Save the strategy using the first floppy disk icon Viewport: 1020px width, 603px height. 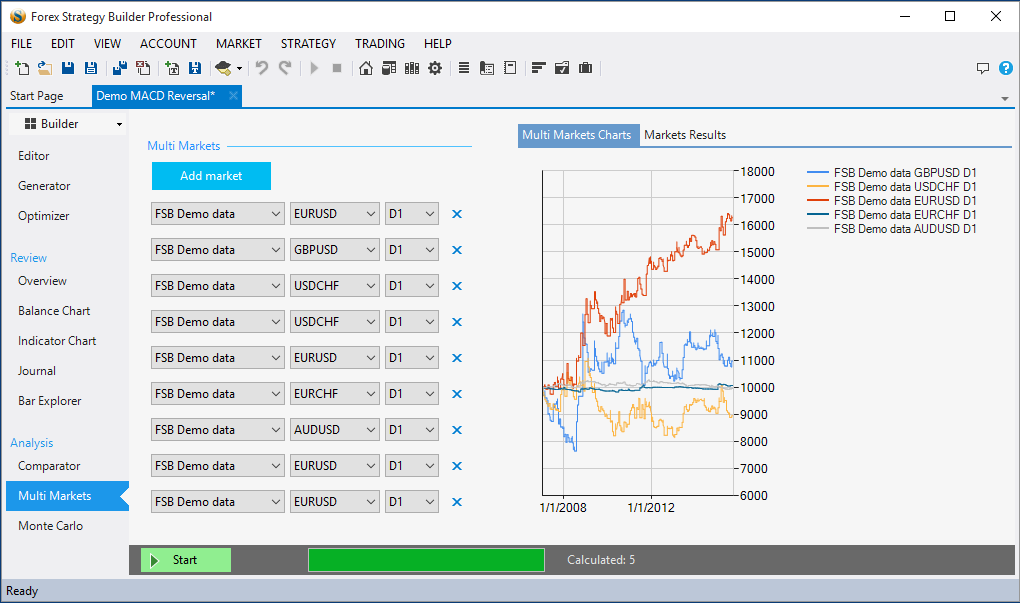coord(68,68)
